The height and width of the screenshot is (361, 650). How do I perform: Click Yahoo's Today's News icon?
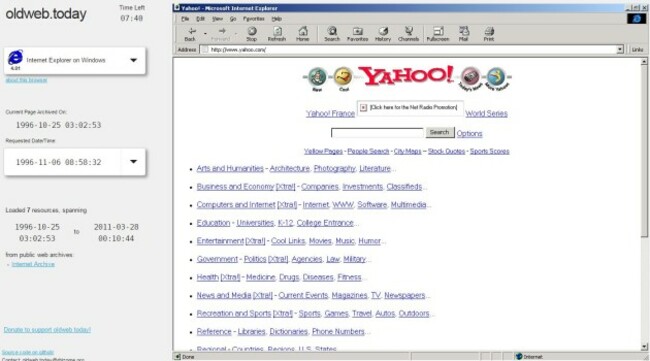click(471, 79)
